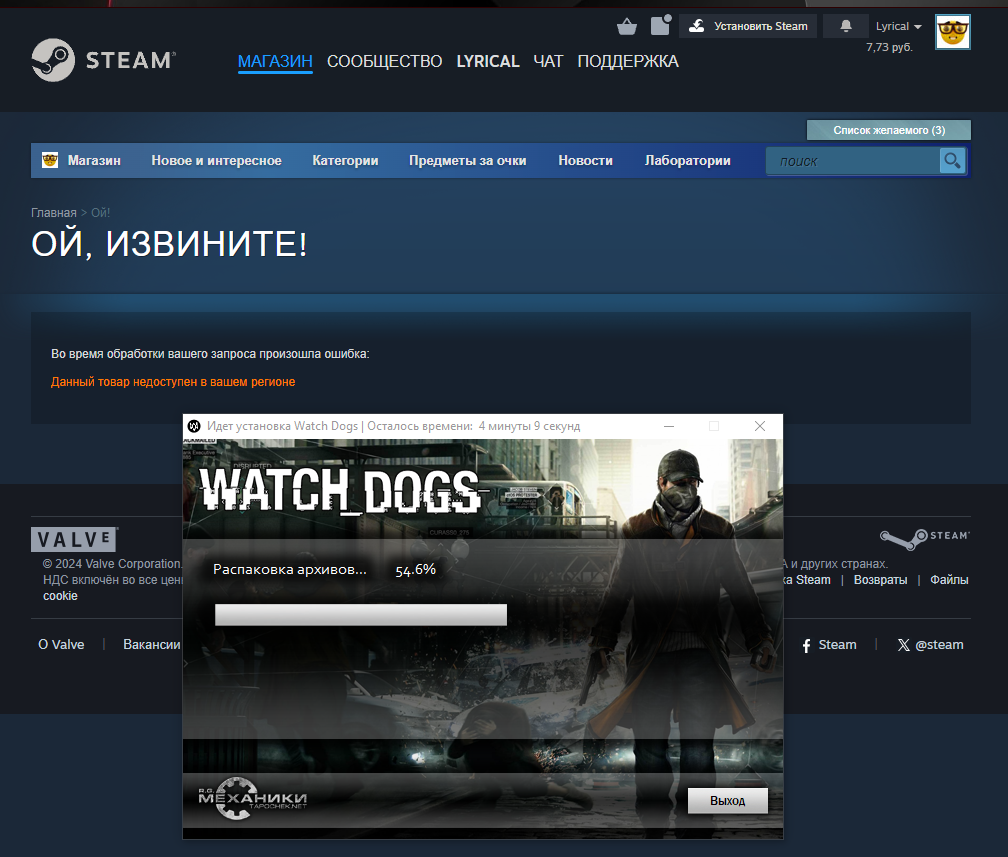Expand the Категории menu
The height and width of the screenshot is (857, 1008).
point(345,161)
